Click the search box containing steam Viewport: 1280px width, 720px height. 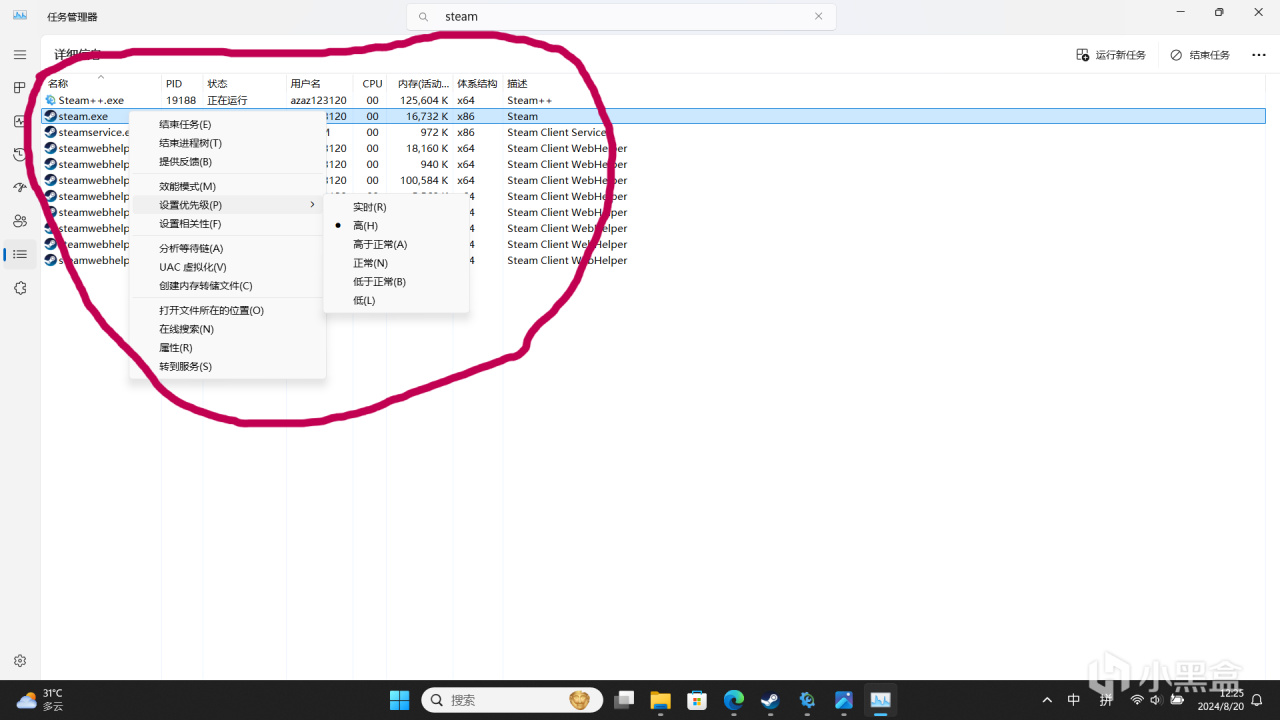point(621,17)
